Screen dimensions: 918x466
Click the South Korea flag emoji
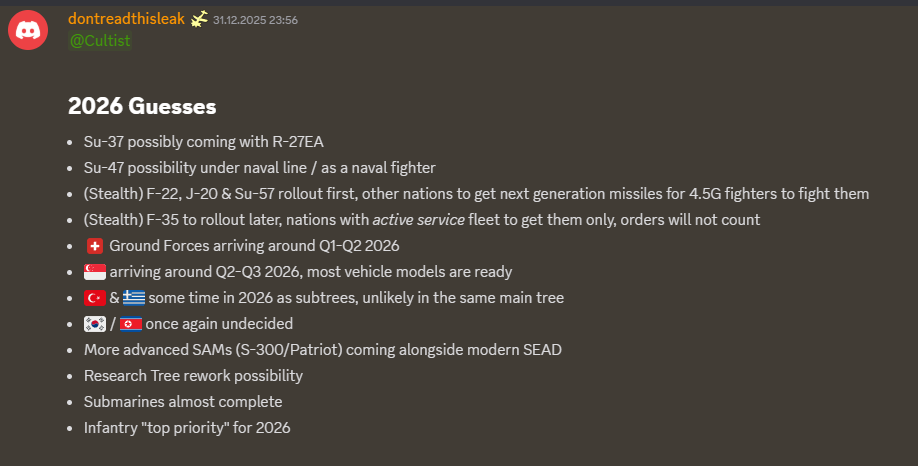(x=95, y=324)
